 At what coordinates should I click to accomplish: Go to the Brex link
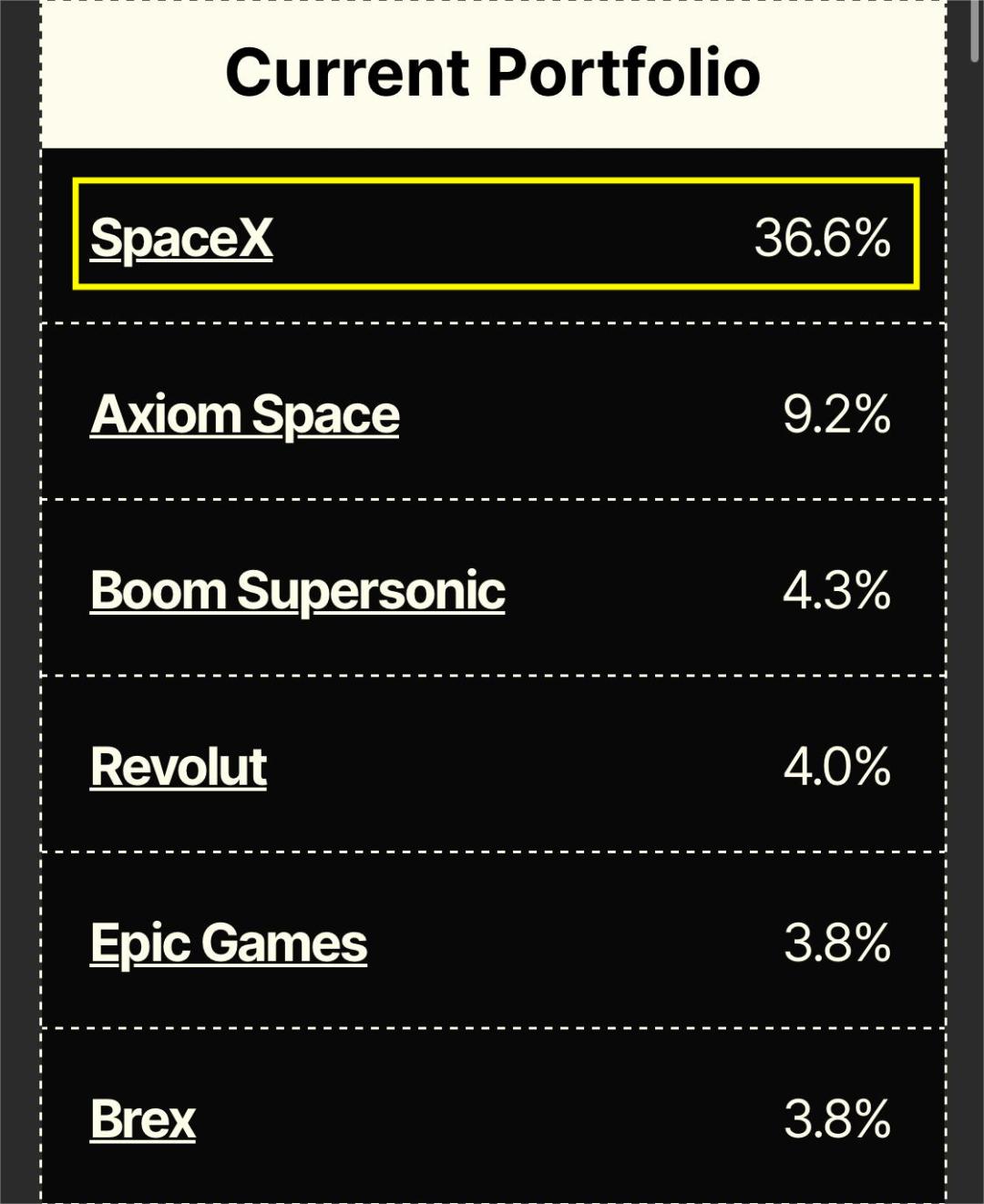pos(143,1119)
